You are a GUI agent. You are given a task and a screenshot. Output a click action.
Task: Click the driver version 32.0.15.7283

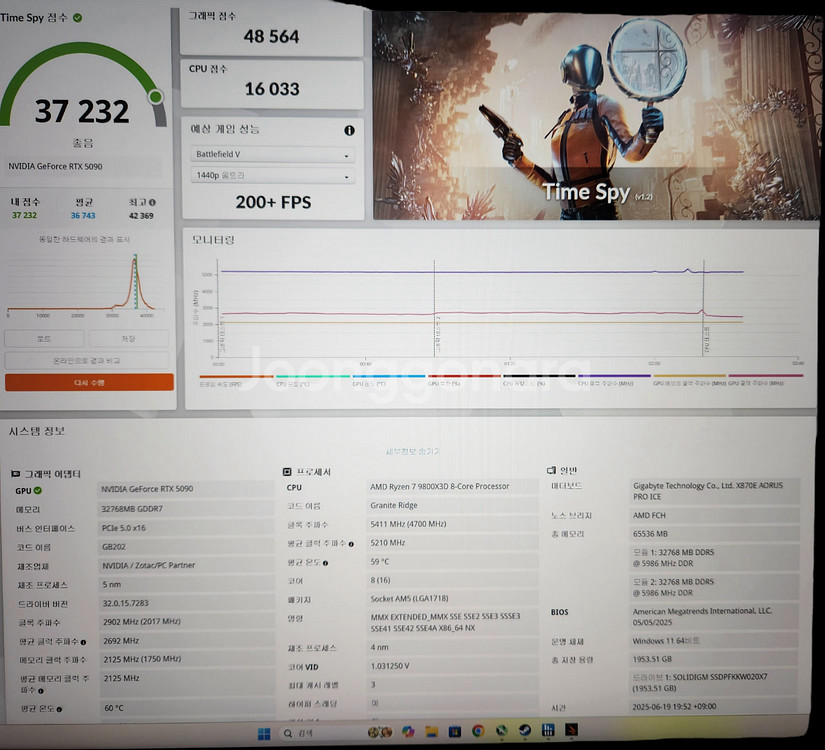(x=125, y=603)
